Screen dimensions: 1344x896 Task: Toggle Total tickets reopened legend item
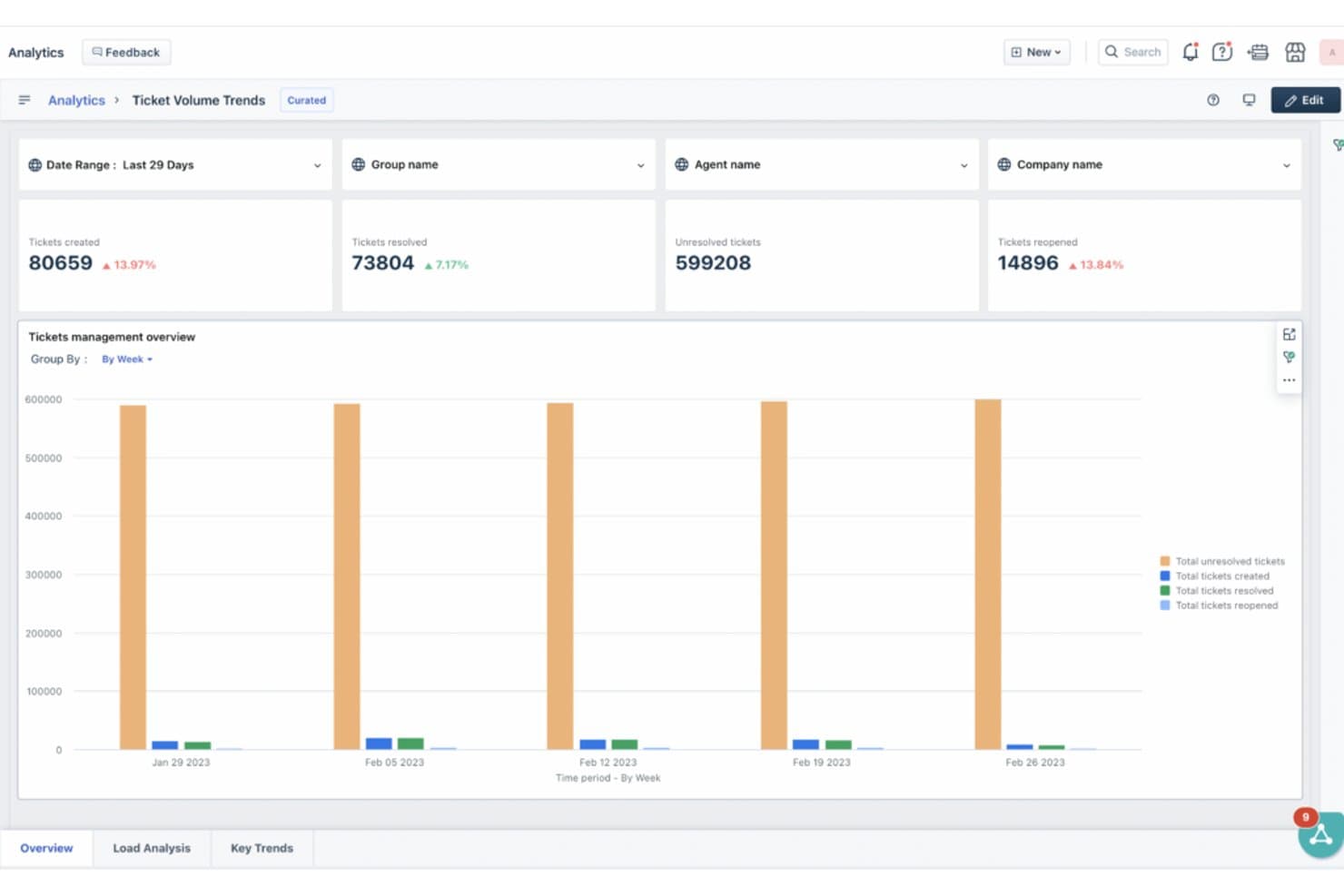coord(1219,606)
